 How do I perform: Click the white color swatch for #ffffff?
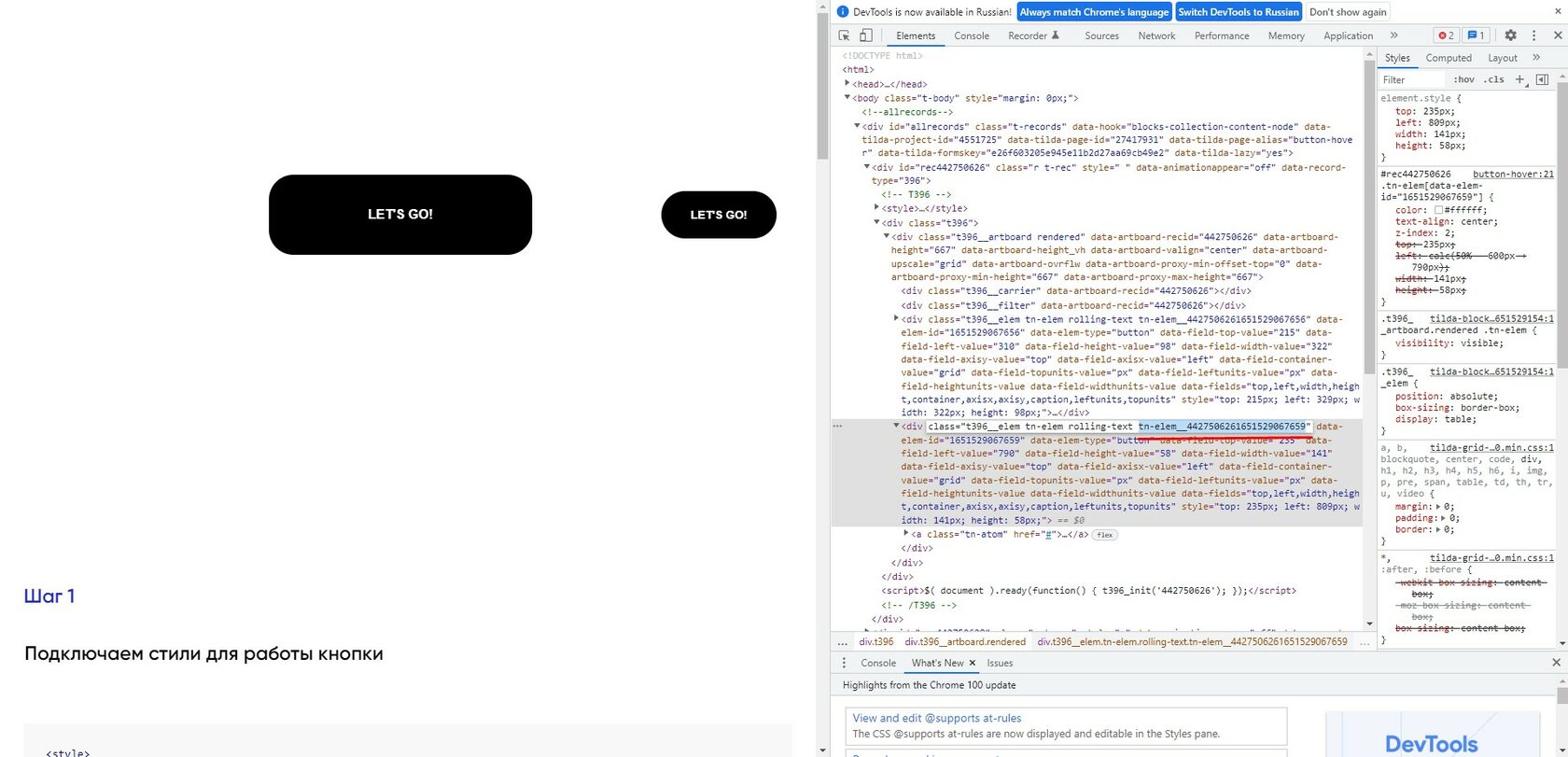[1438, 210]
